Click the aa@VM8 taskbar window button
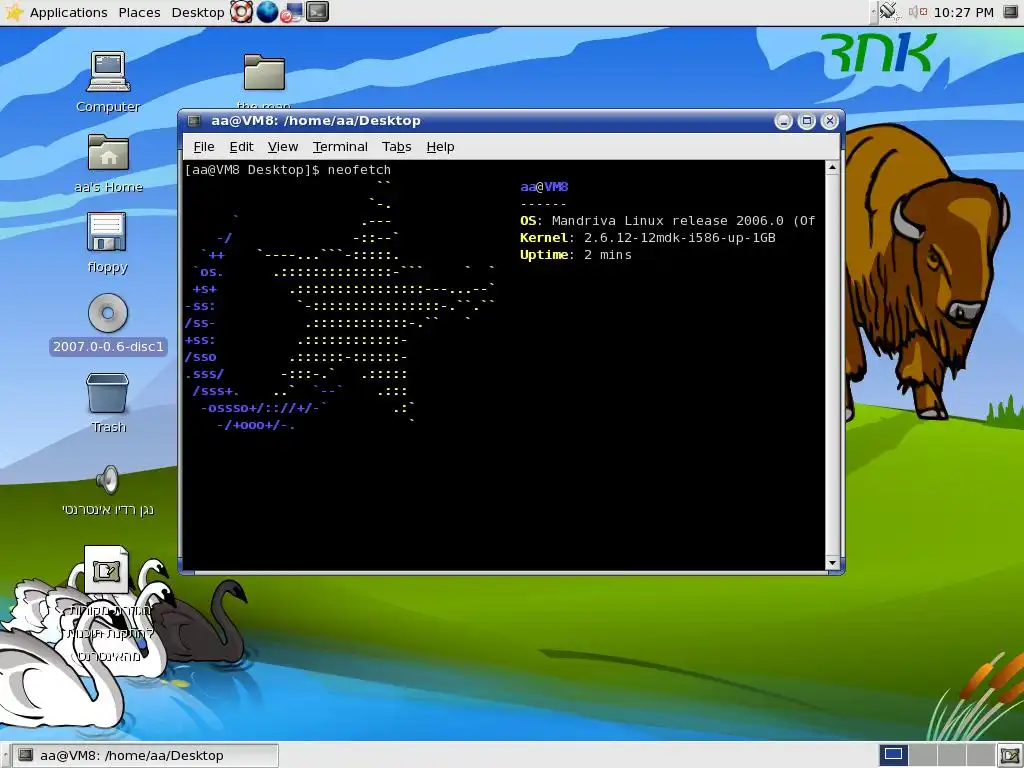 146,756
